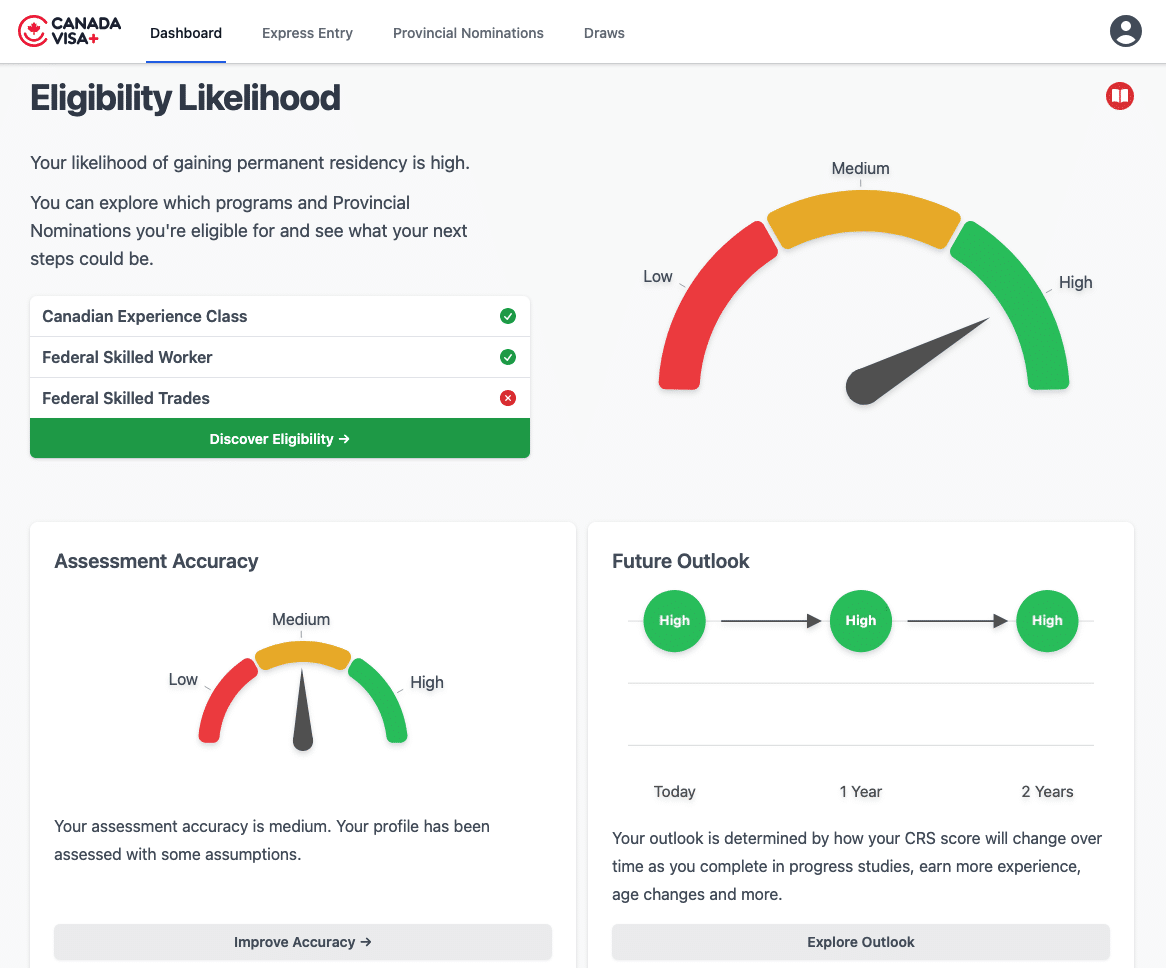Click the Explore Outlook button
Screen dimensions: 1166x968
(x=861, y=942)
